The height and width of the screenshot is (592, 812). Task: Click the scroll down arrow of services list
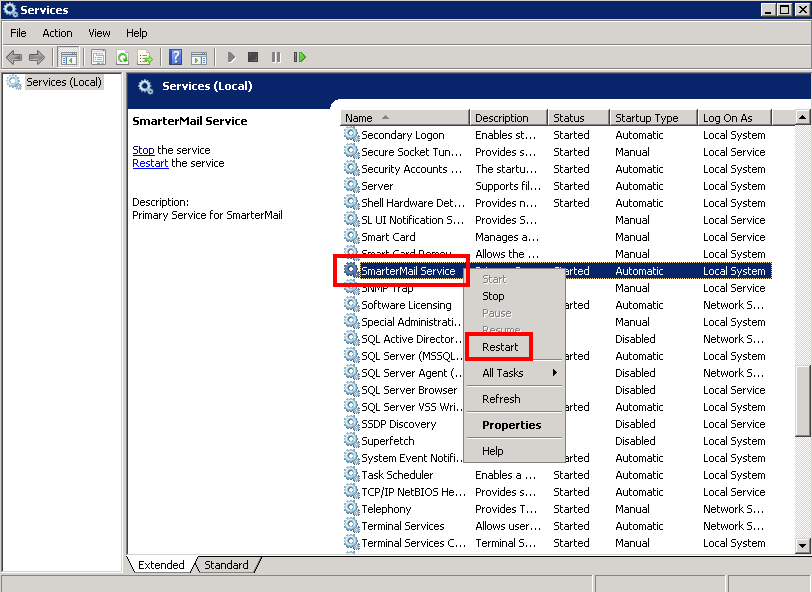coord(803,545)
